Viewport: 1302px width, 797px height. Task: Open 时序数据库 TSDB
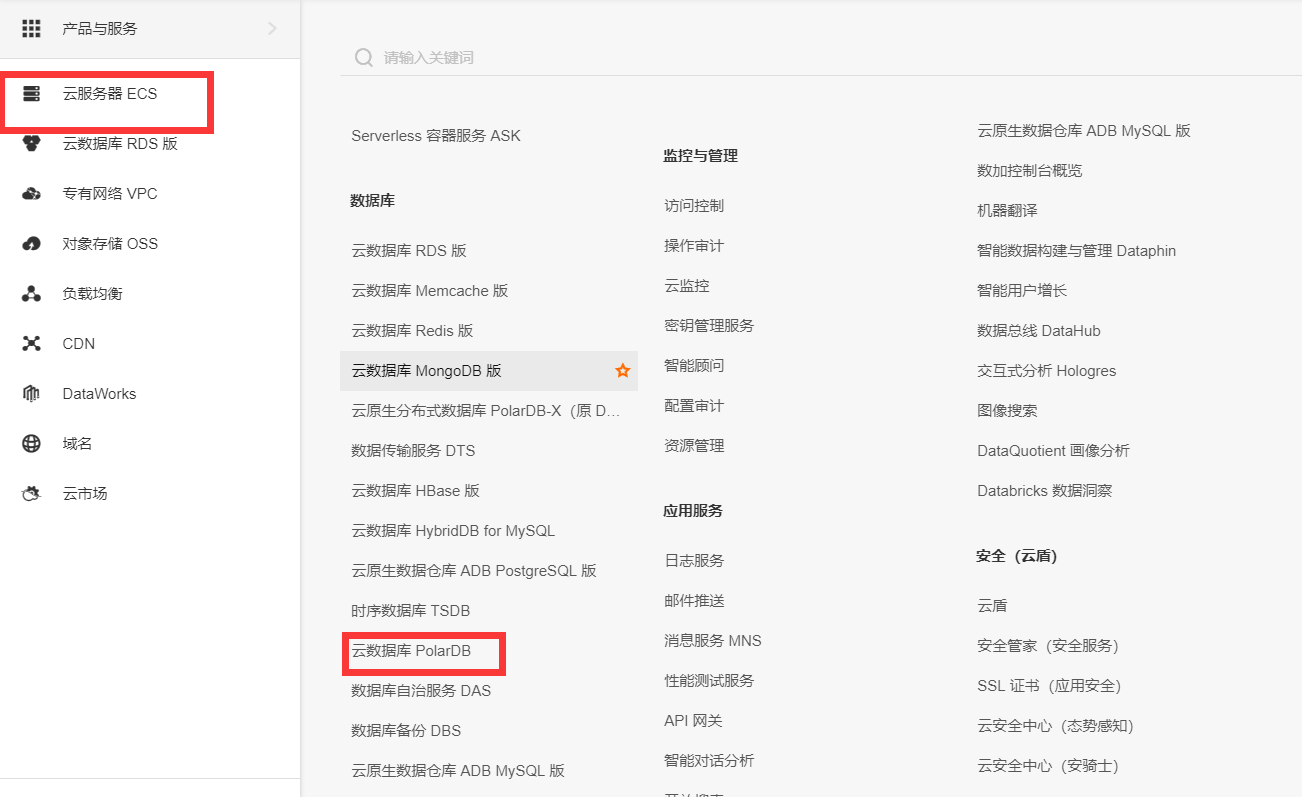(411, 611)
